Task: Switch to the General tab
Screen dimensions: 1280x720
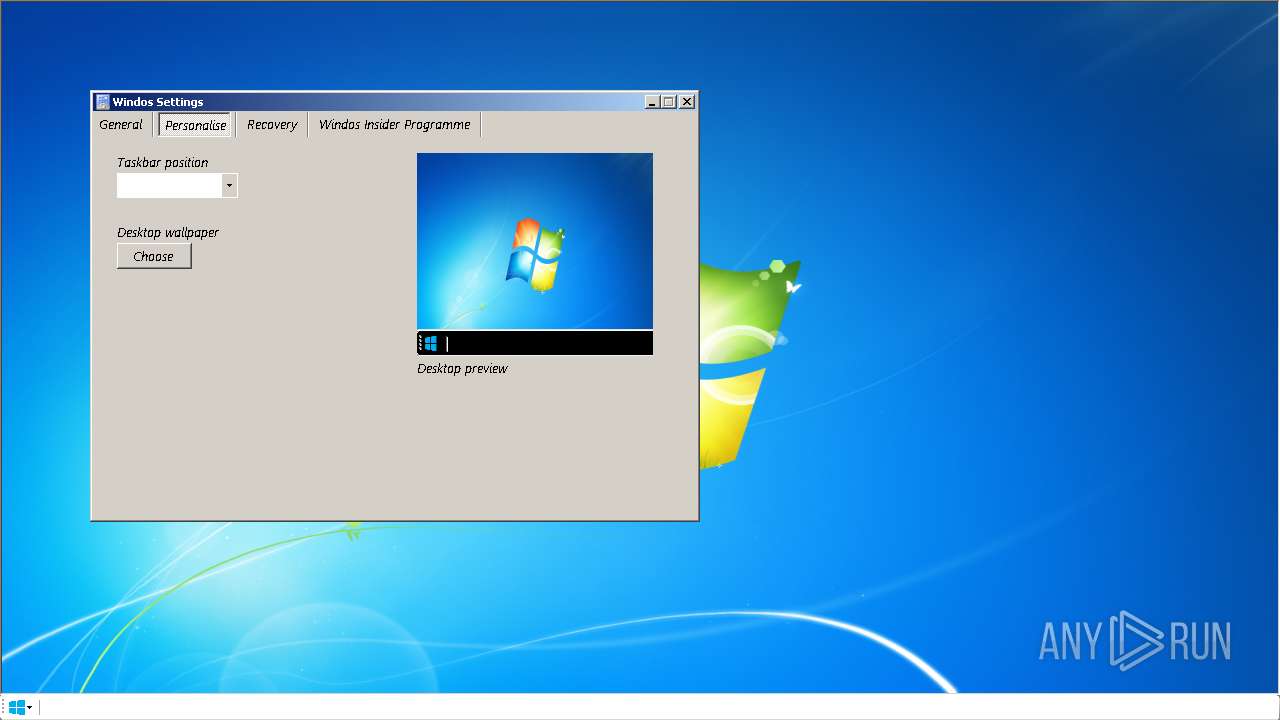Action: pos(121,125)
